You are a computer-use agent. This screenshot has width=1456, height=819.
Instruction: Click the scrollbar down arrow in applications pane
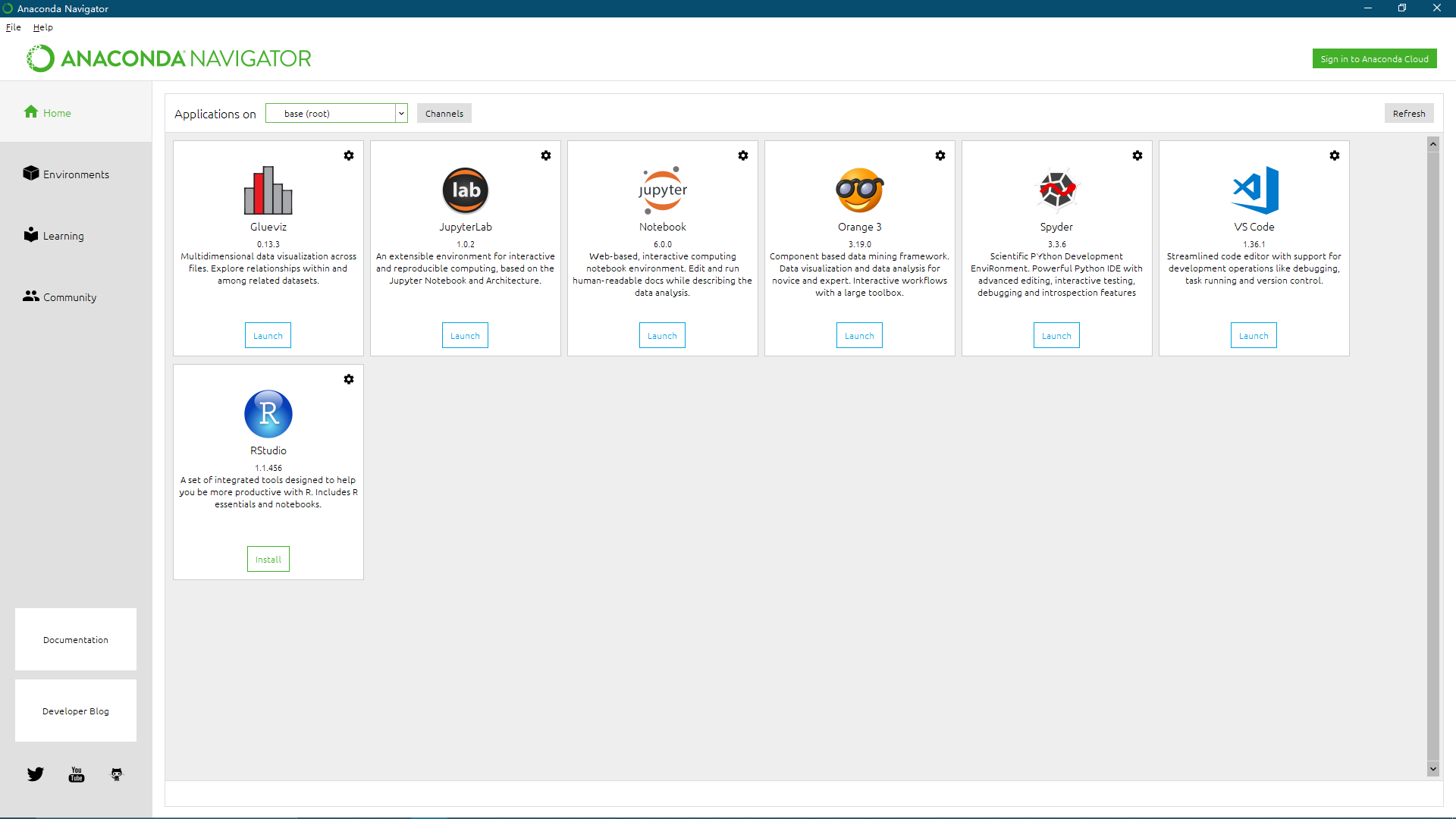click(1433, 769)
